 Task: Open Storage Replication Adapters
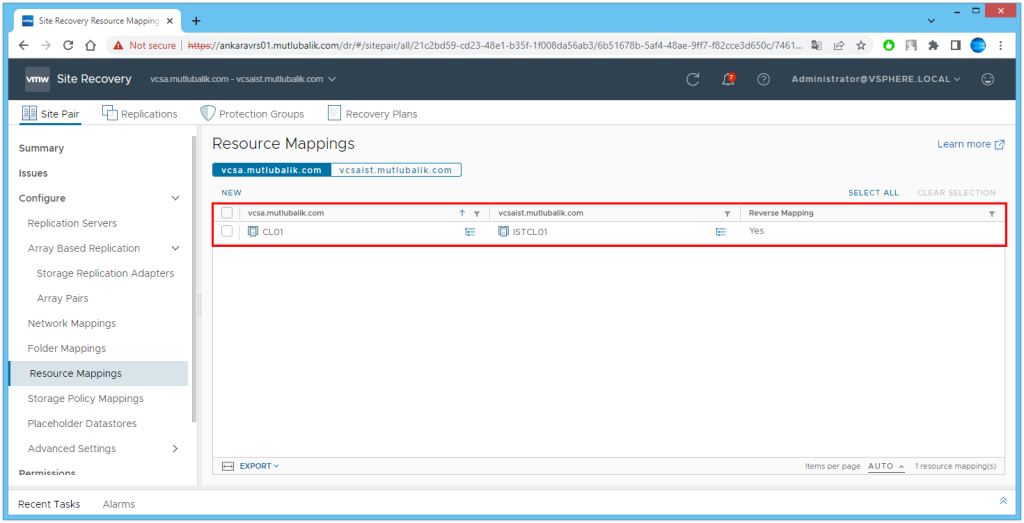pyautogui.click(x=105, y=273)
